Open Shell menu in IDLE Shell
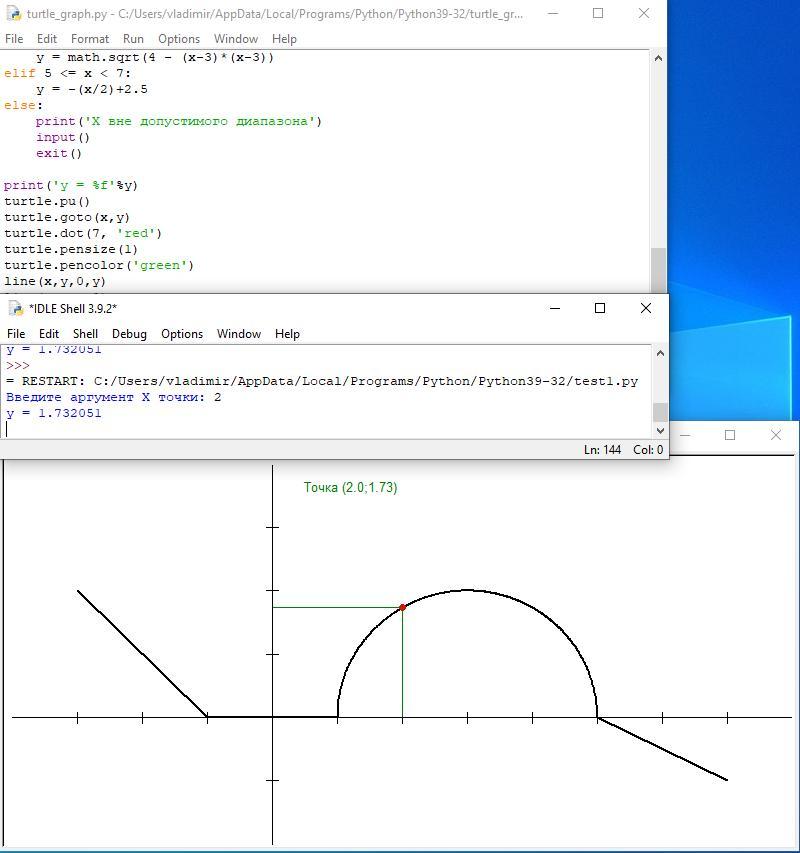This screenshot has height=853, width=800. coord(85,333)
